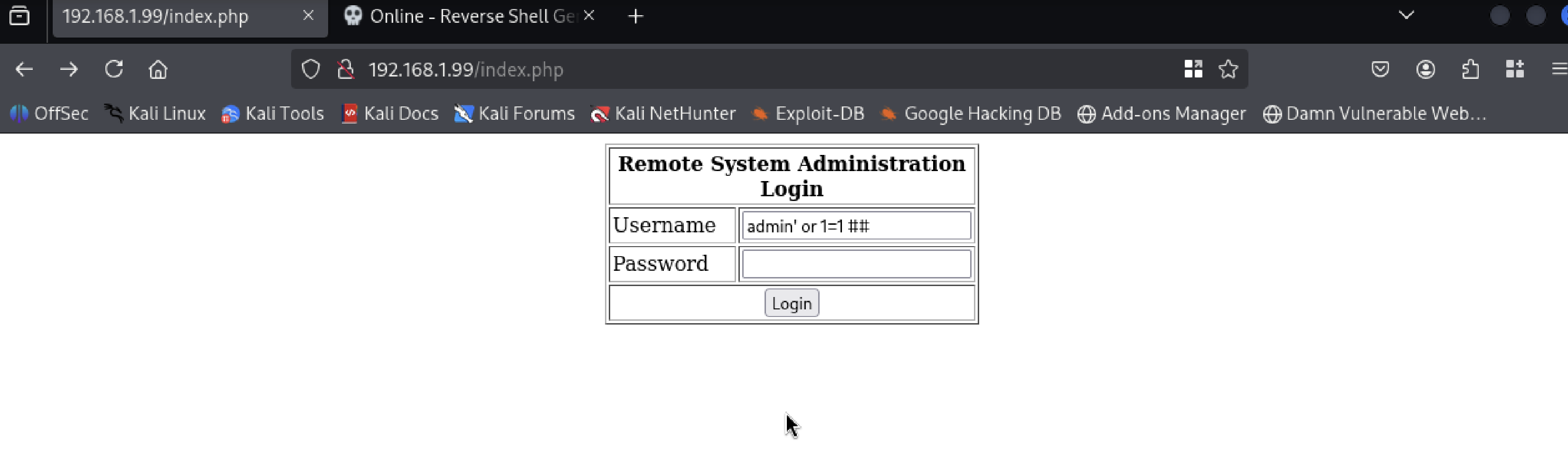Close the Reverse Shell Generator tab
Screen dimensions: 1568x460
click(589, 16)
